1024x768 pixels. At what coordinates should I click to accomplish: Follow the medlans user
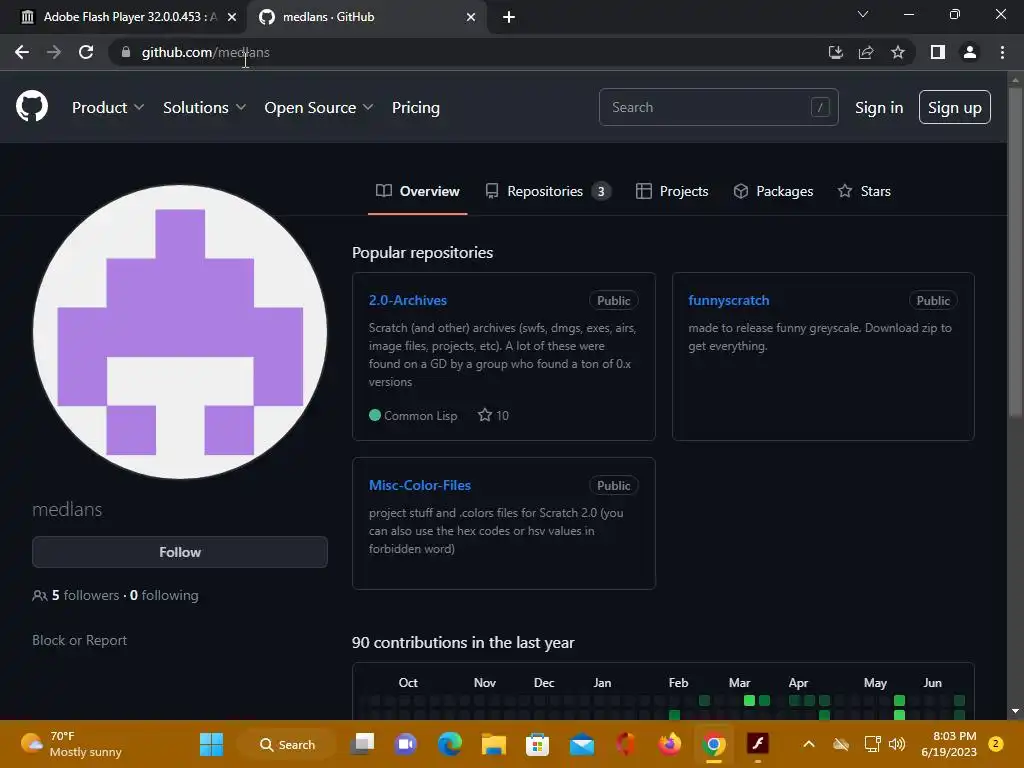tap(180, 552)
